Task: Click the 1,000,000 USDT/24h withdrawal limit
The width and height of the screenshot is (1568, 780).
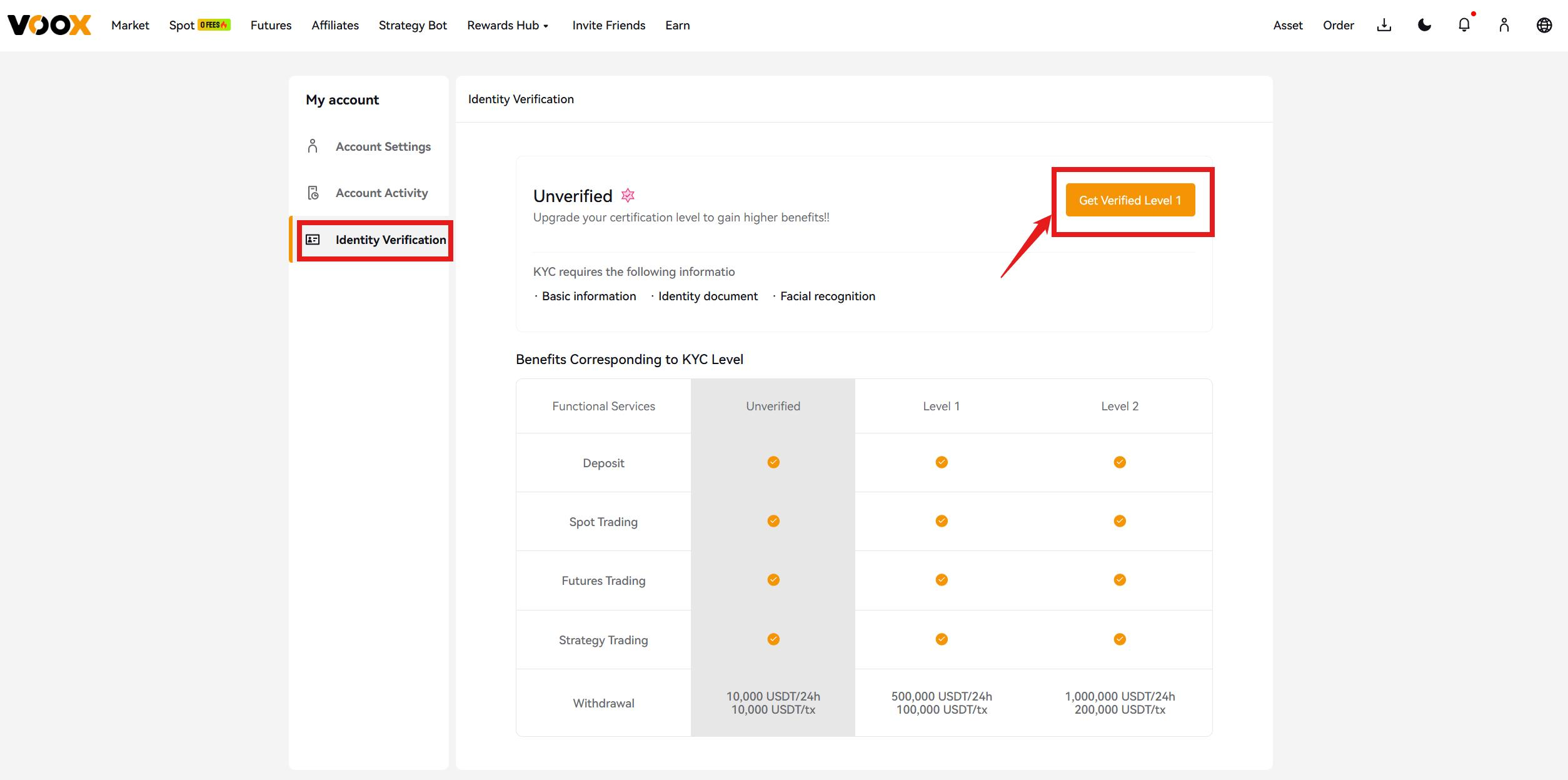Action: (x=1120, y=696)
